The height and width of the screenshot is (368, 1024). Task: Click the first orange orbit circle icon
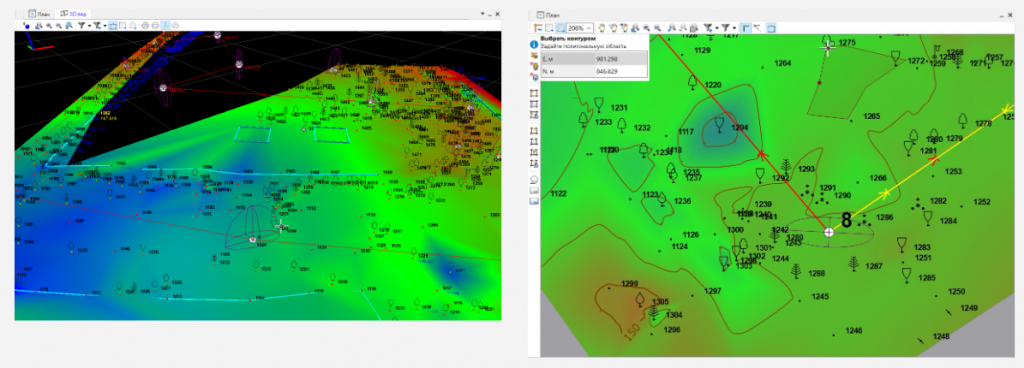pos(145,25)
